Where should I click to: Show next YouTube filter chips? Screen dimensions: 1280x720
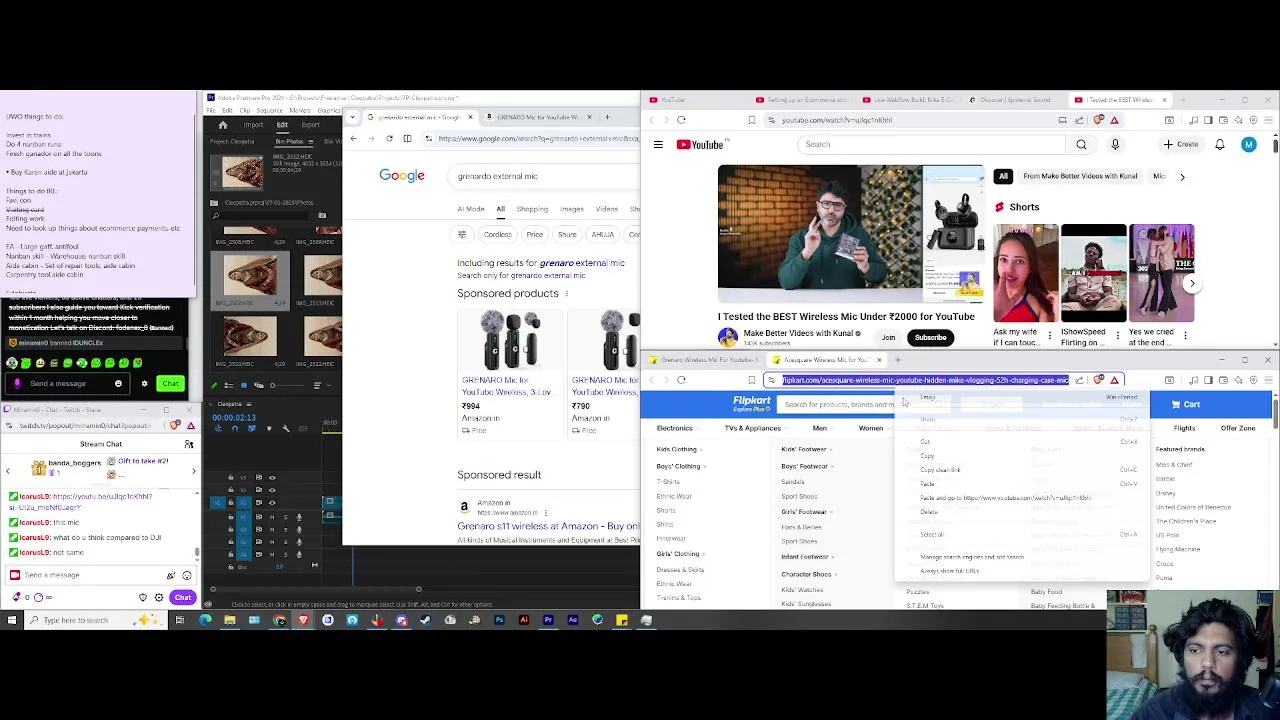[1182, 177]
